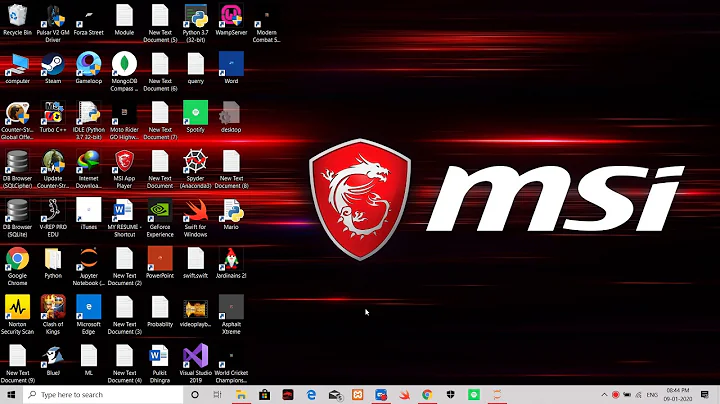This screenshot has width=720, height=404.
Task: Select the Pulkit Dhingra Word document
Action: point(160,364)
